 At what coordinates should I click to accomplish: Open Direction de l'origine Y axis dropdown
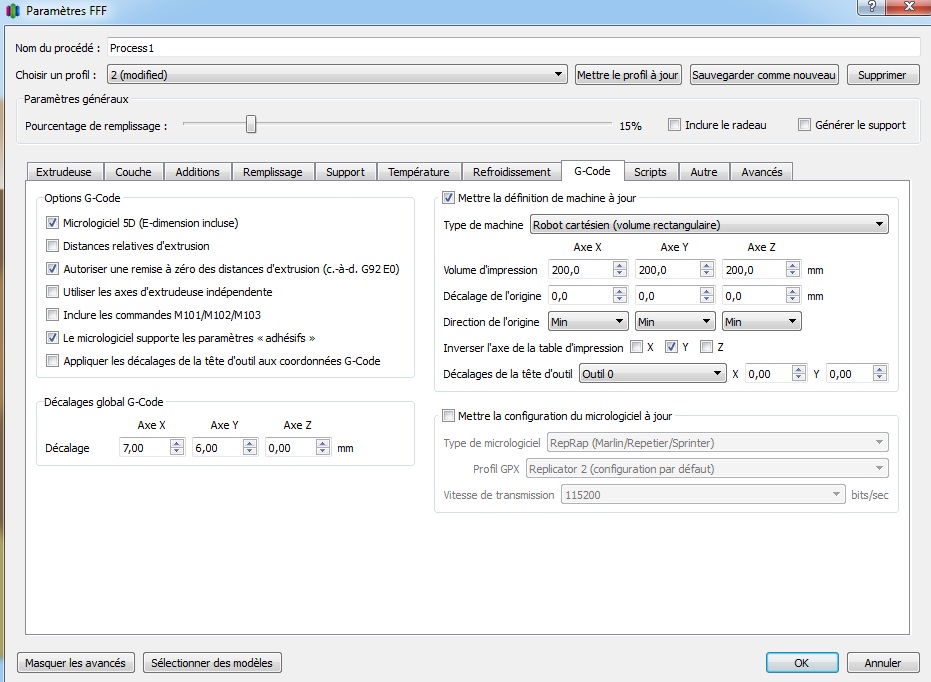click(674, 322)
